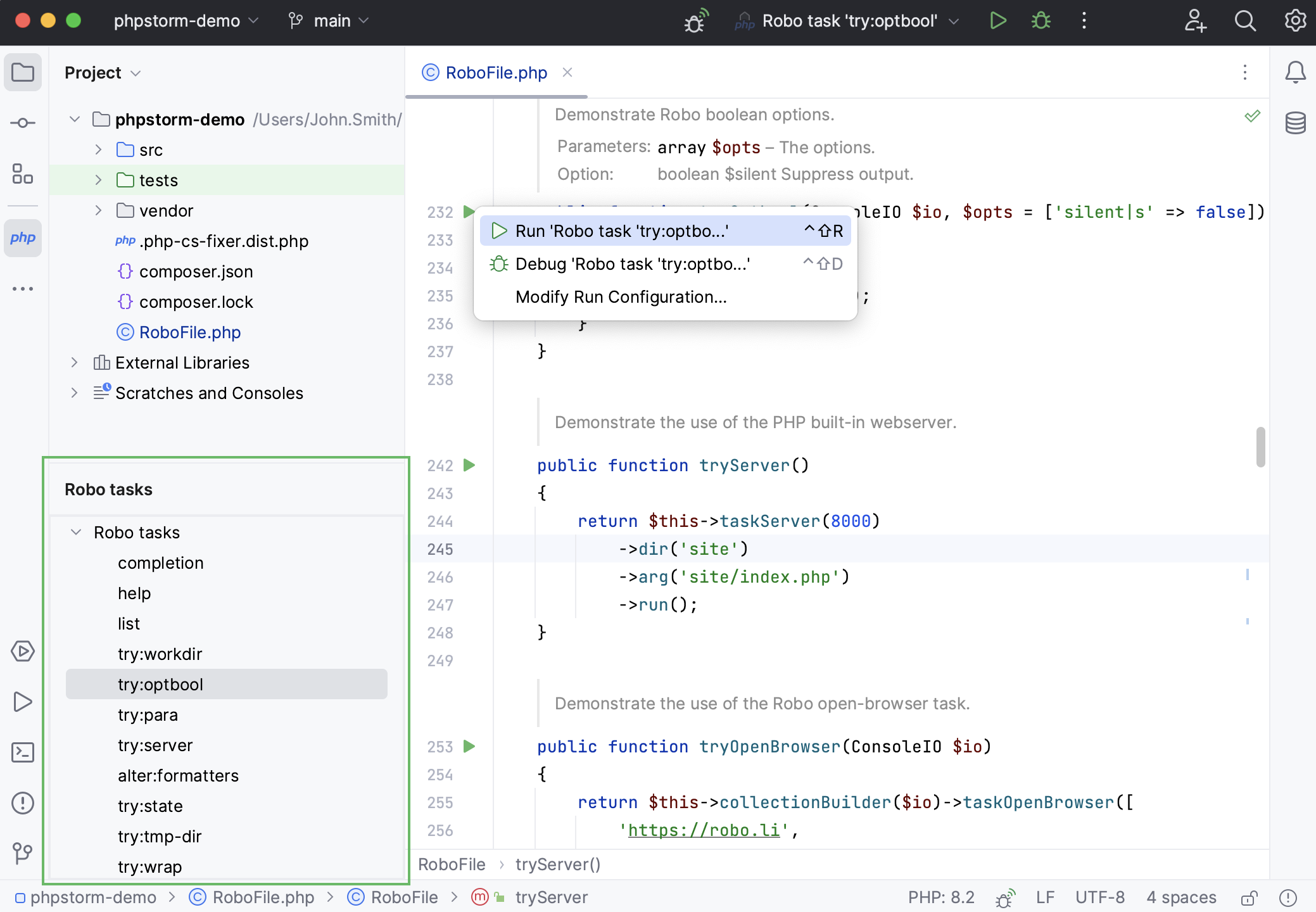This screenshot has height=912, width=1316.
Task: Click the php tool window sidebar icon
Action: (x=23, y=237)
